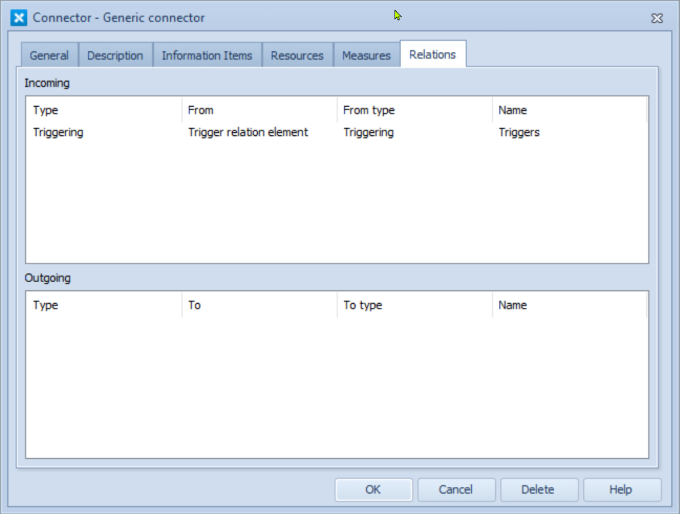The width and height of the screenshot is (680, 514).
Task: Sort Incoming list by Type column header
Action: pos(103,110)
